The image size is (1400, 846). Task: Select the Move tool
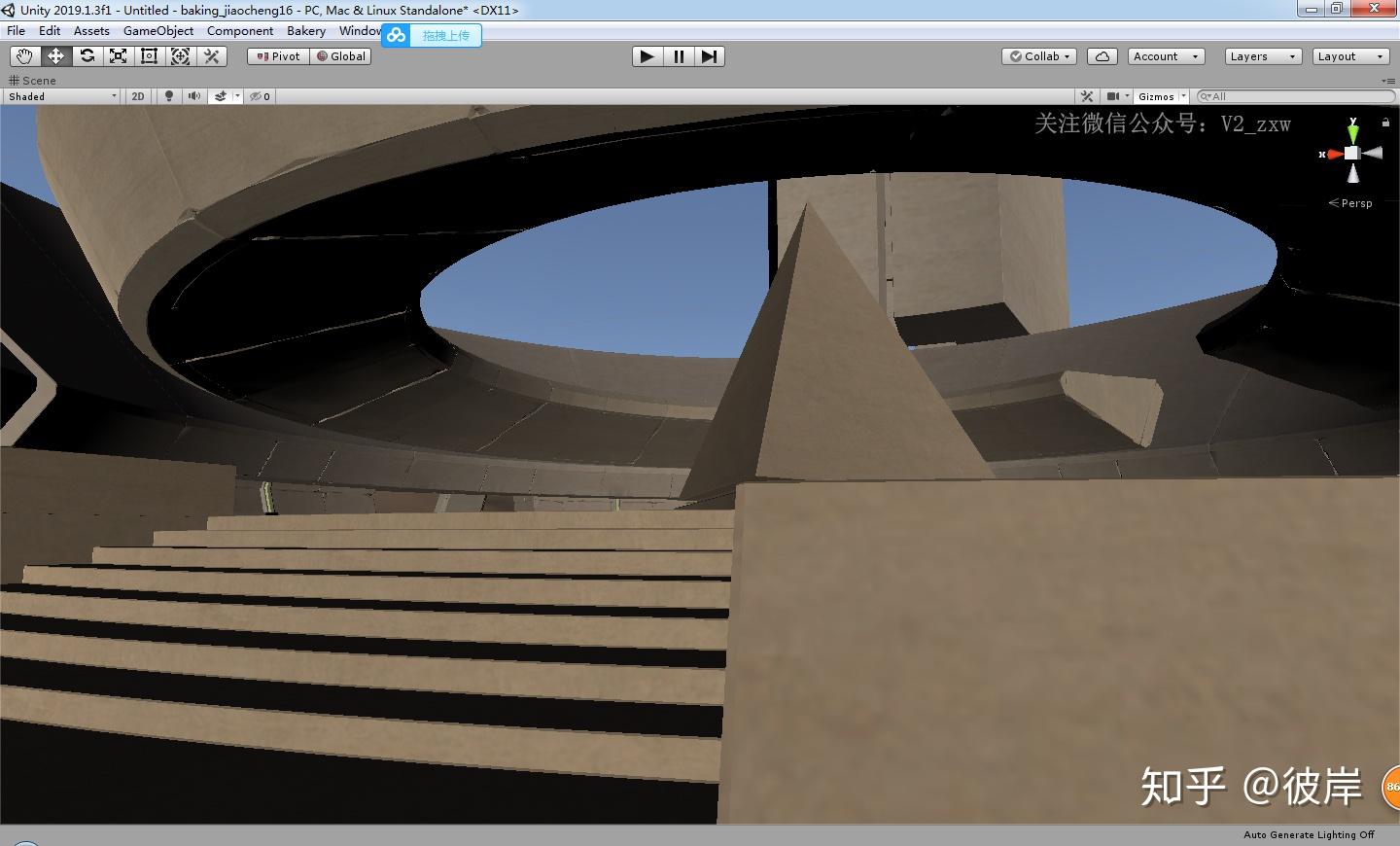tap(55, 56)
